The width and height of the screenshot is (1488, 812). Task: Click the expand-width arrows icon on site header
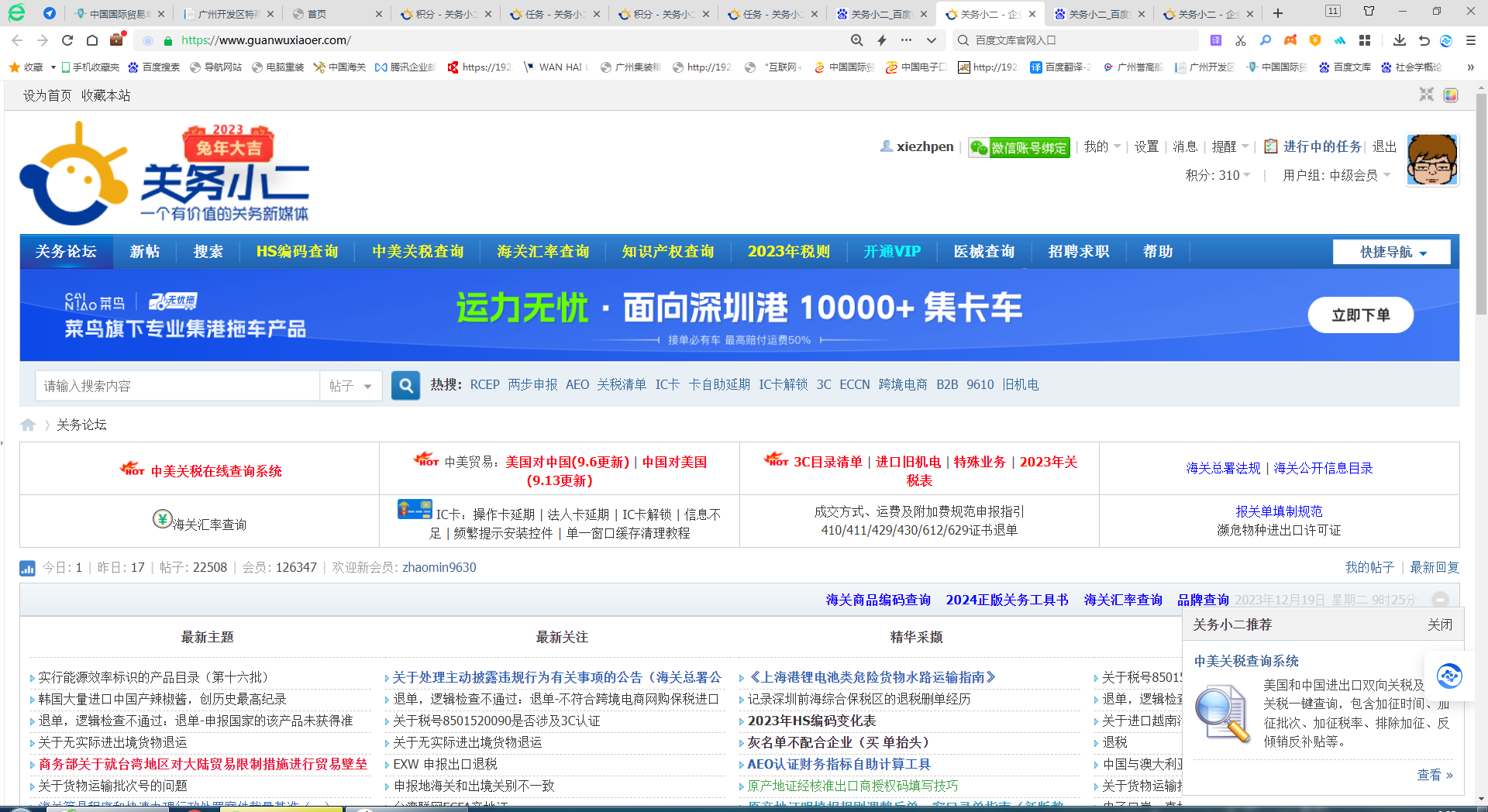(x=1426, y=95)
